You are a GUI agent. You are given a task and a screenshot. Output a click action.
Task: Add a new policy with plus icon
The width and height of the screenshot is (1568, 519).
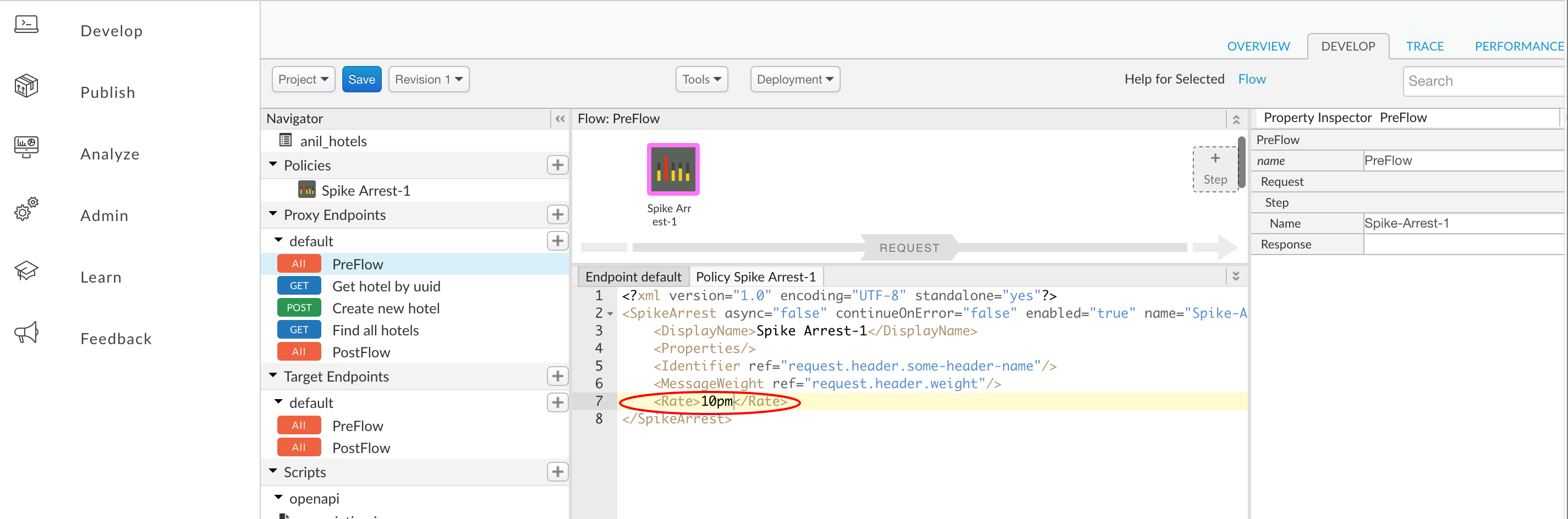point(557,165)
